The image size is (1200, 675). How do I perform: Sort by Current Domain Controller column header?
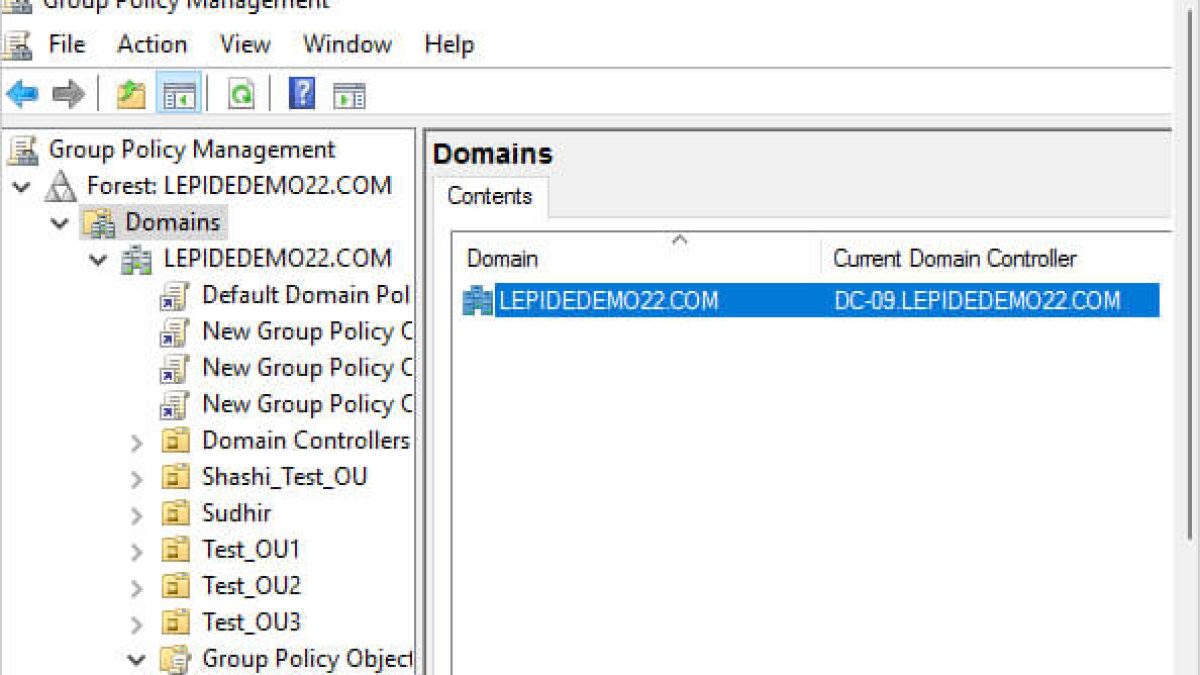click(997, 259)
